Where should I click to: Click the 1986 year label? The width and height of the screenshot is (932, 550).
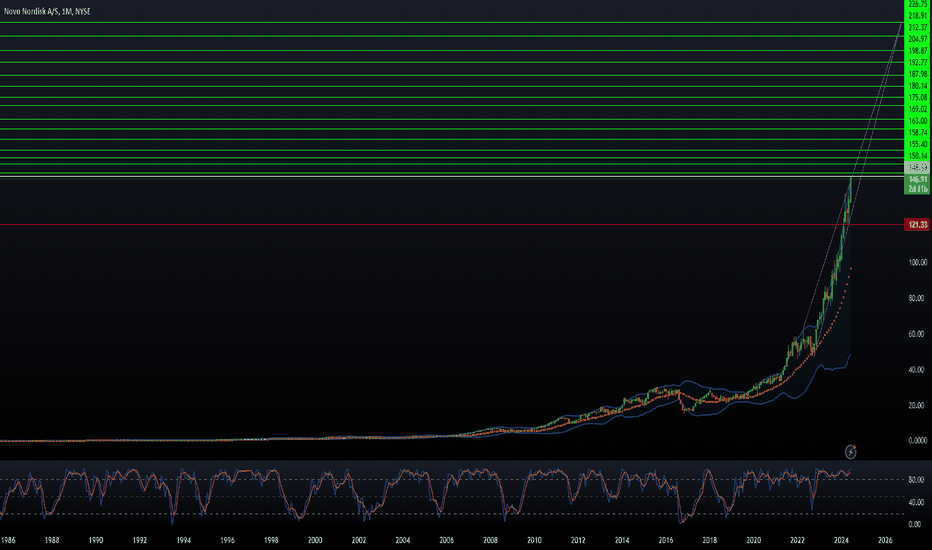tap(8, 540)
